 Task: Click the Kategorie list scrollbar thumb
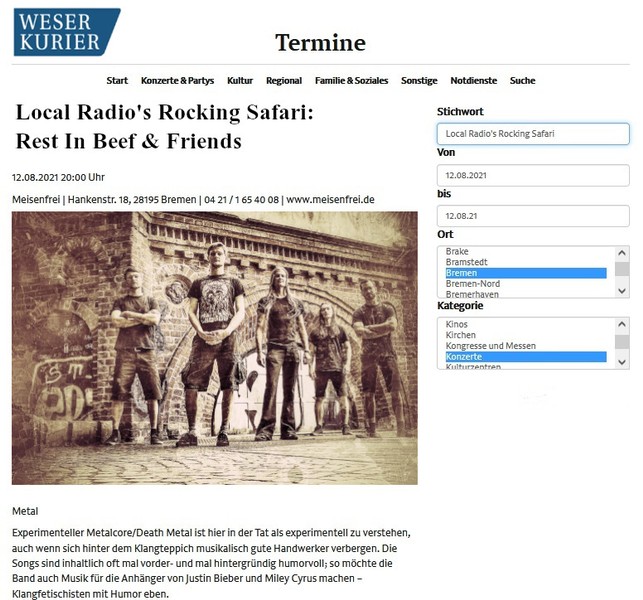[x=622, y=342]
